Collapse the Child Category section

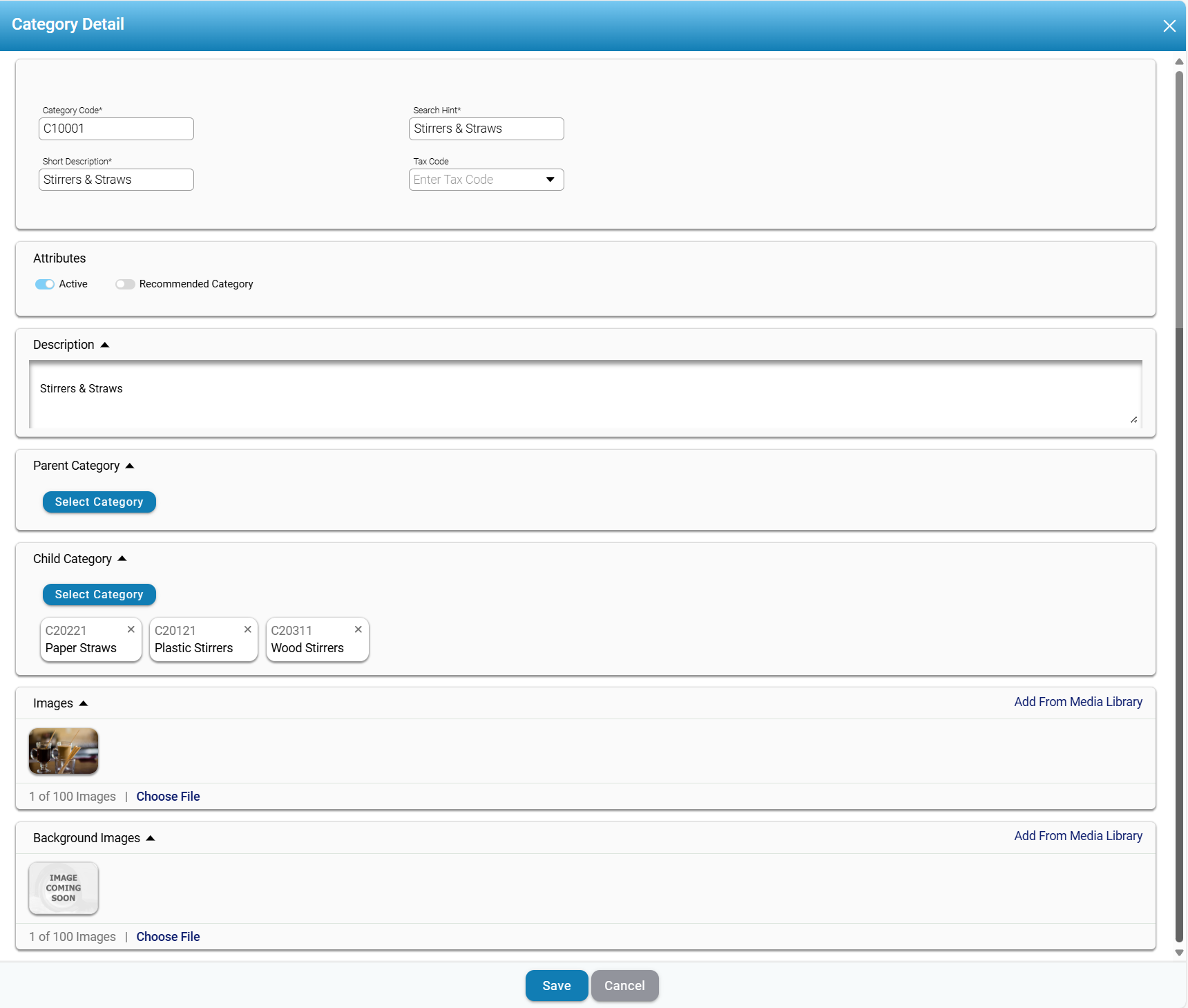[x=122, y=559]
